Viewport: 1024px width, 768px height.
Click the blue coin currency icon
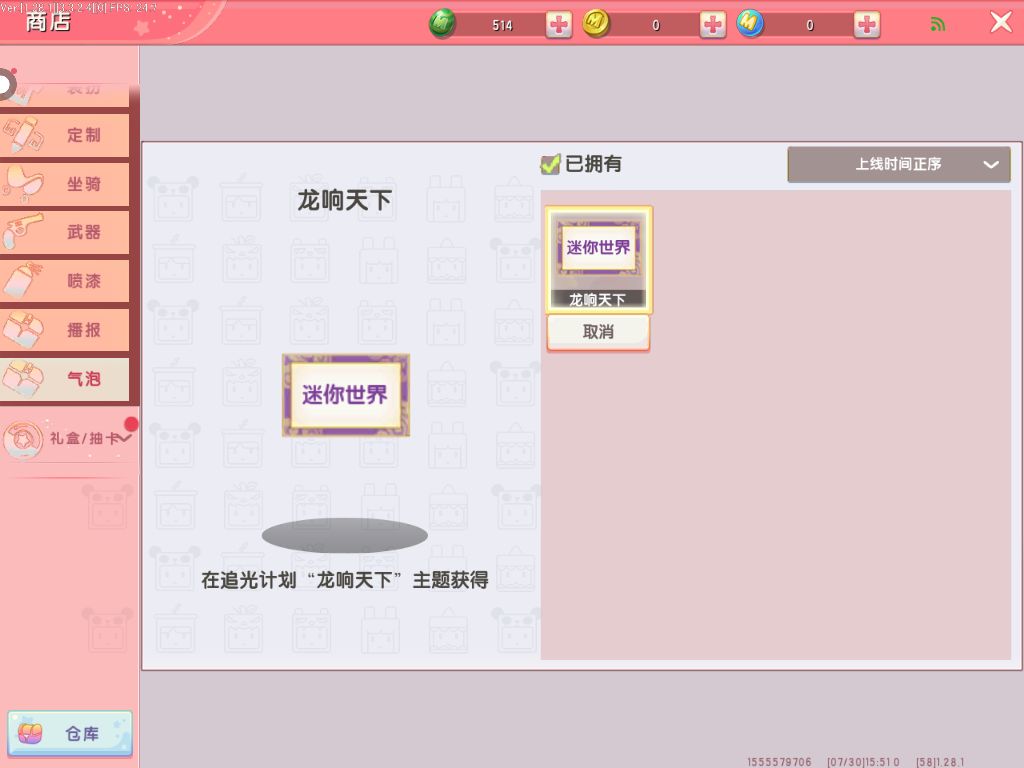tap(751, 24)
